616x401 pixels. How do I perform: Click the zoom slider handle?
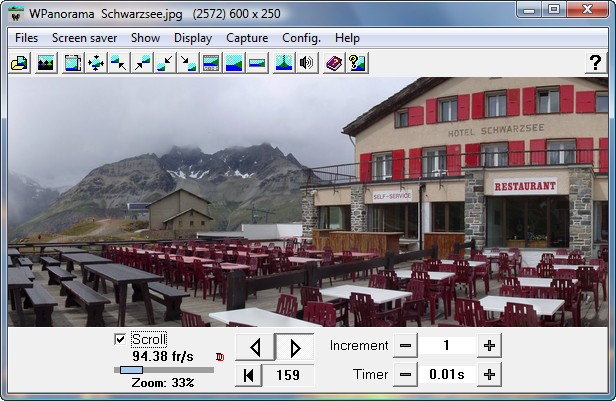tap(131, 370)
